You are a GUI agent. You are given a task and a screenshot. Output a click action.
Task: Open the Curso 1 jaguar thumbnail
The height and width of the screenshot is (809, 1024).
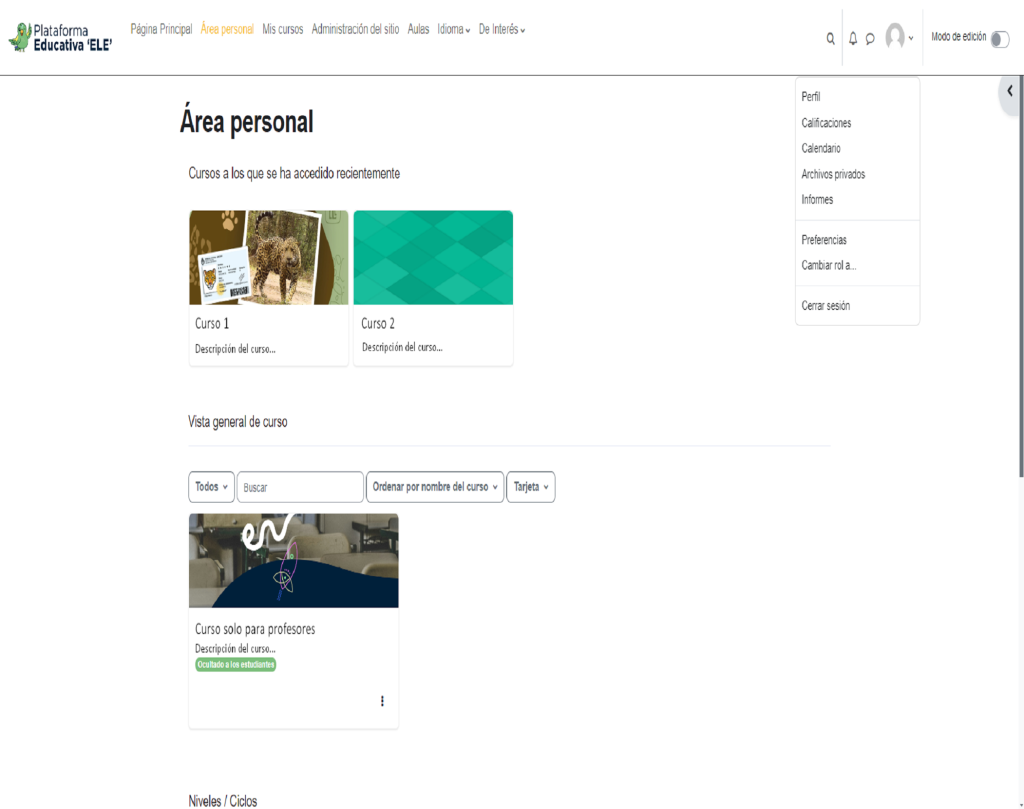[268, 257]
